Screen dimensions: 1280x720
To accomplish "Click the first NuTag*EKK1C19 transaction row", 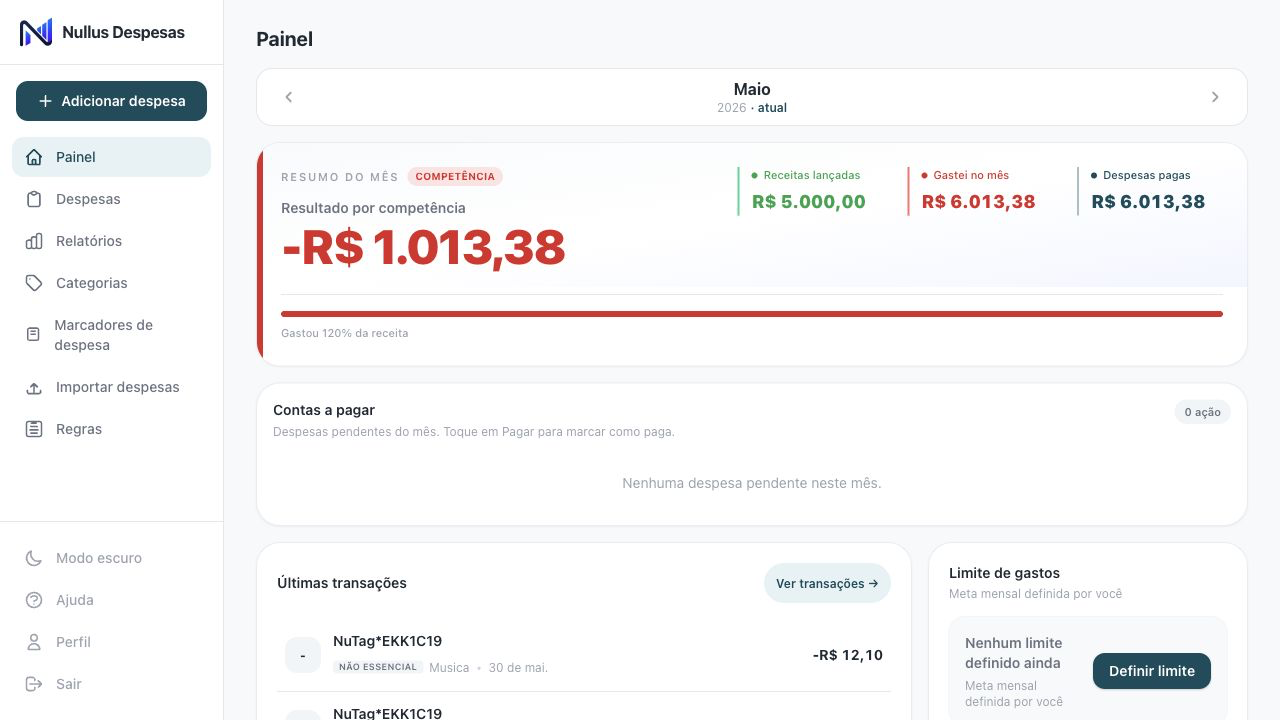I will pyautogui.click(x=584, y=655).
